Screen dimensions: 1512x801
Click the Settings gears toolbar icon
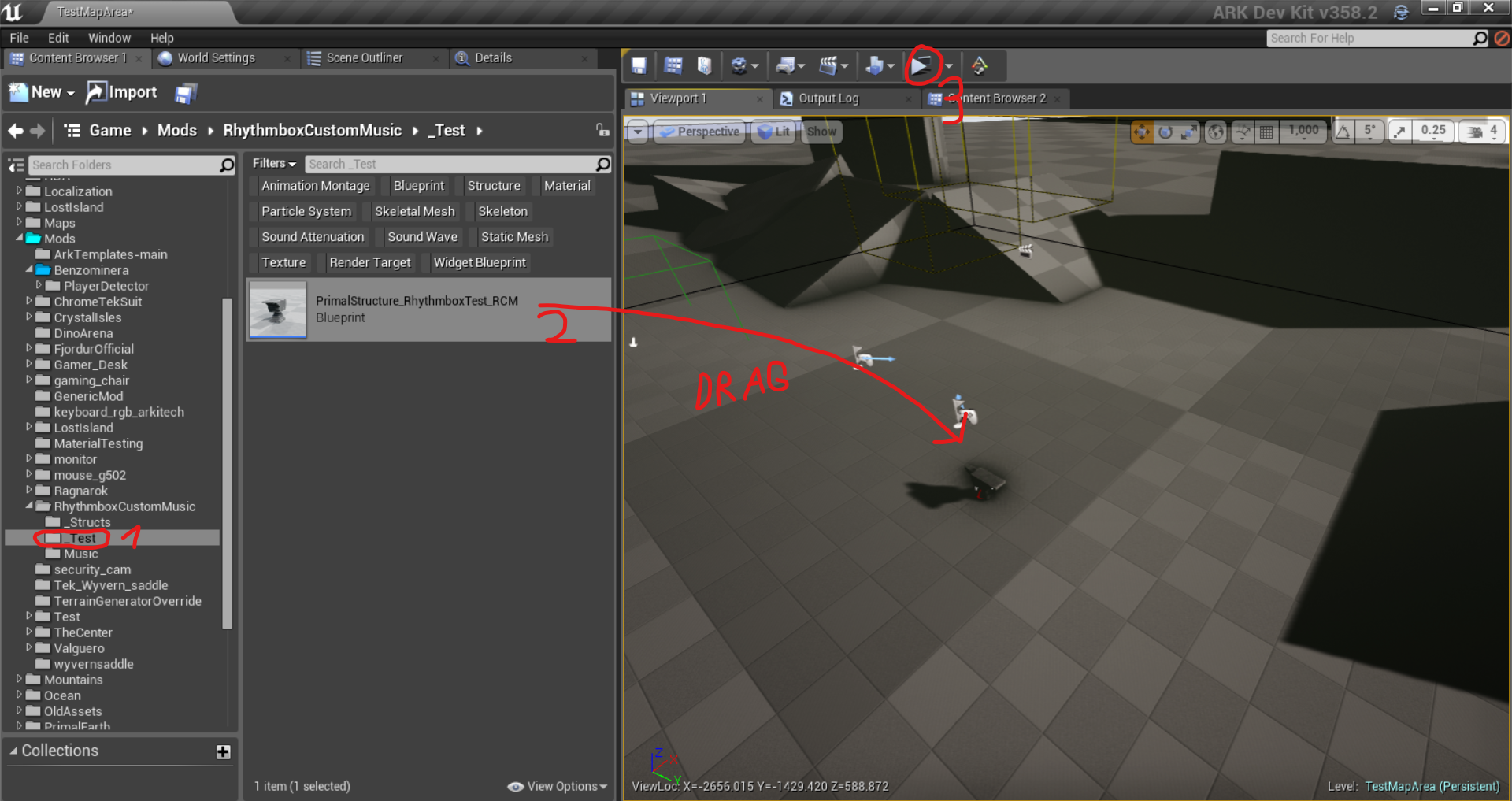click(x=739, y=66)
